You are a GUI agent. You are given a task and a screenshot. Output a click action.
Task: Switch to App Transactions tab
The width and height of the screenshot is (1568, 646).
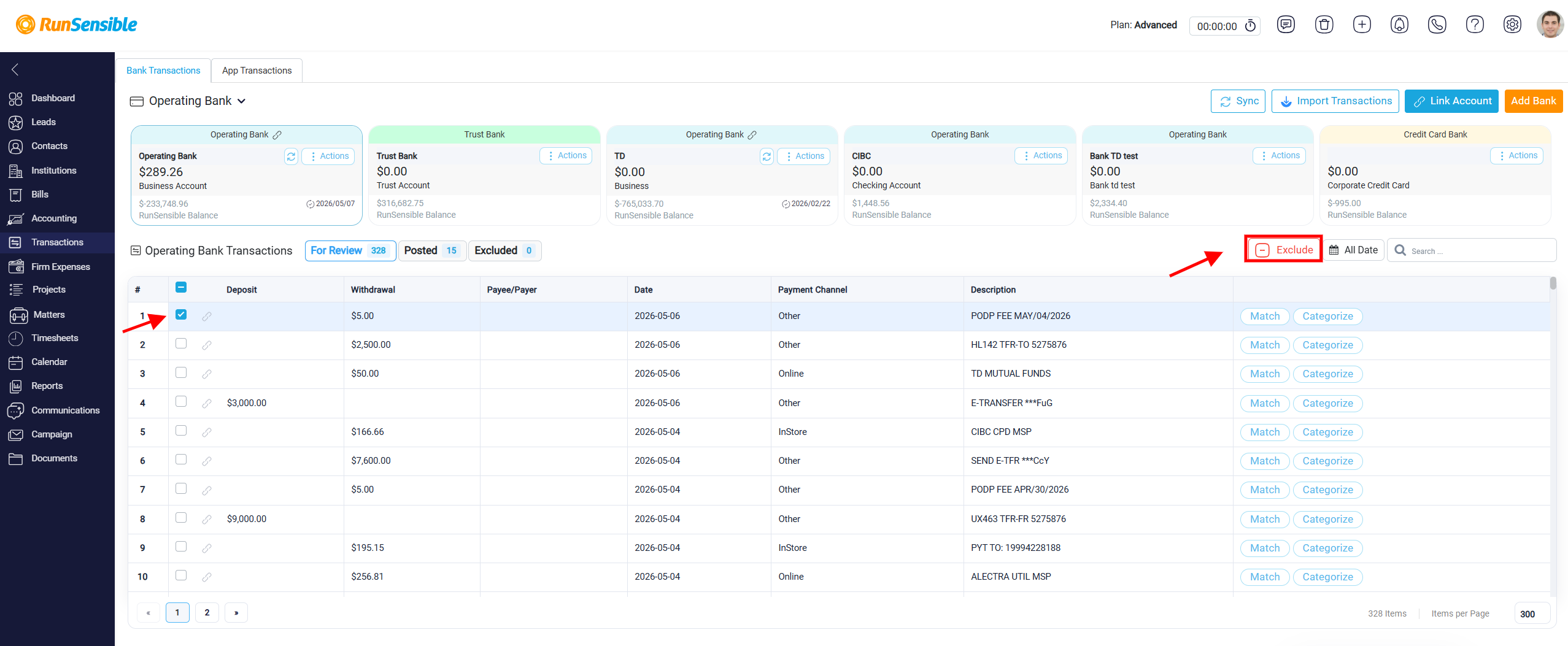tap(257, 71)
